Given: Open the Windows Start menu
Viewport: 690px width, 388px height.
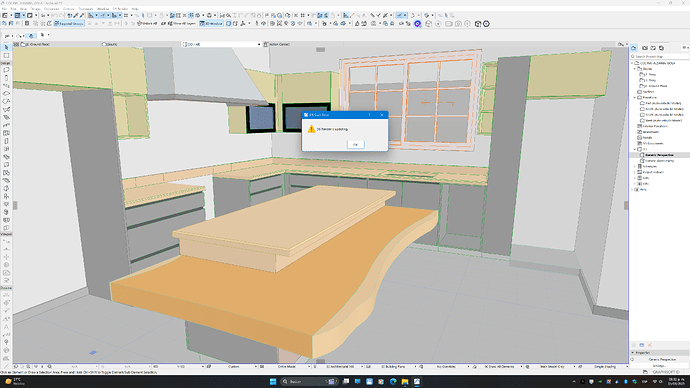Looking at the screenshot, I should [x=273, y=381].
